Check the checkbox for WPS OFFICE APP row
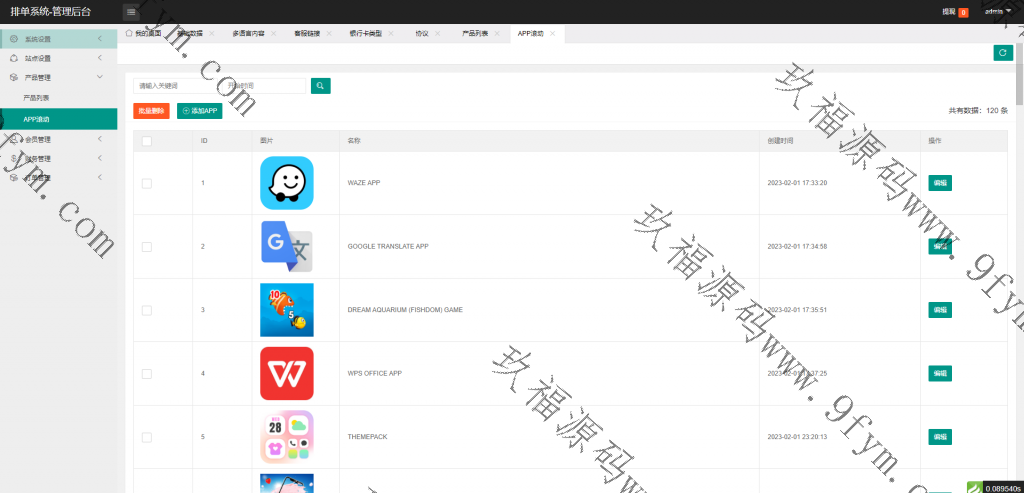The height and width of the screenshot is (493, 1024). pos(147,373)
